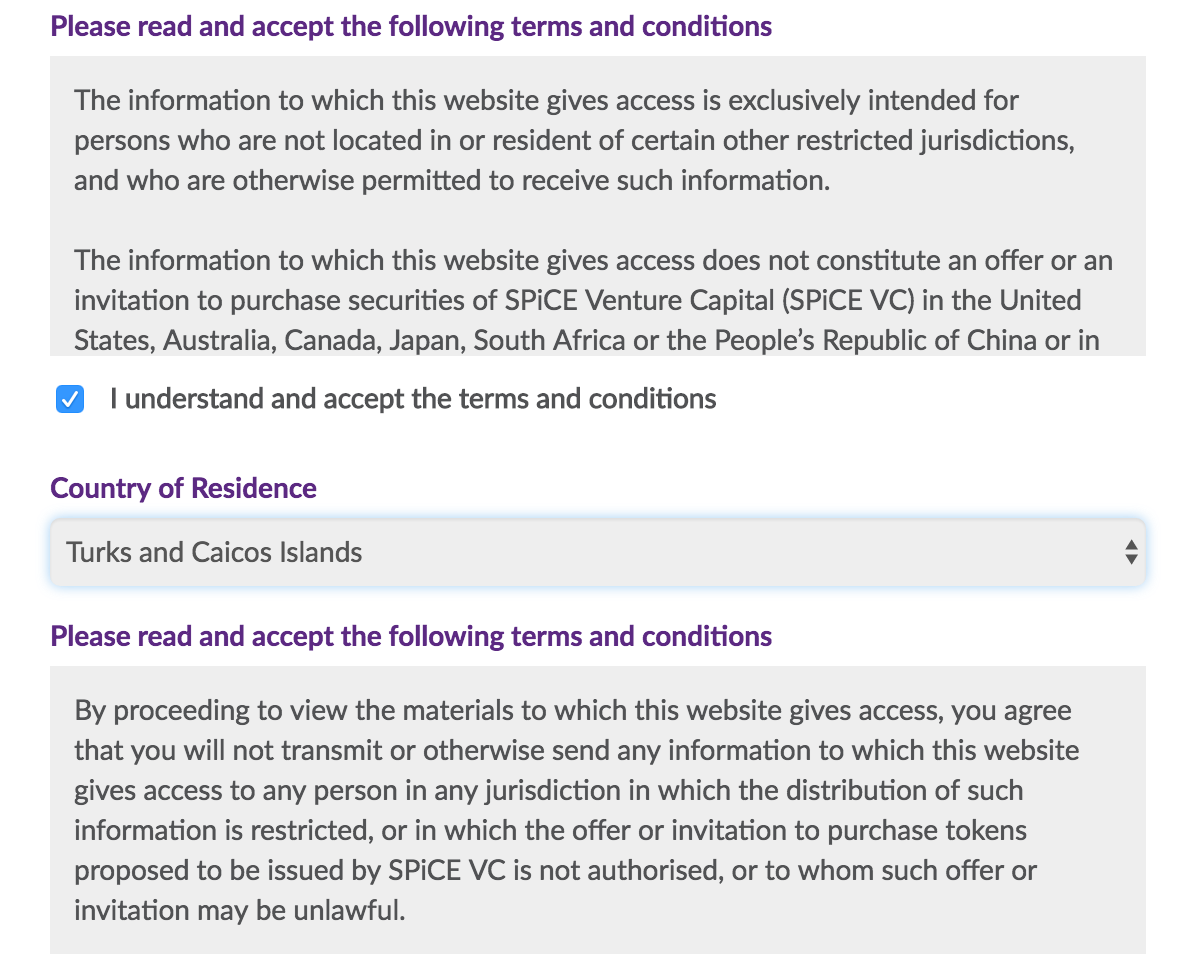Screen dimensions: 1190x974
Task: Click the paragraph starting 'The information to which this website gives access is exclusively'
Action: 575,140
